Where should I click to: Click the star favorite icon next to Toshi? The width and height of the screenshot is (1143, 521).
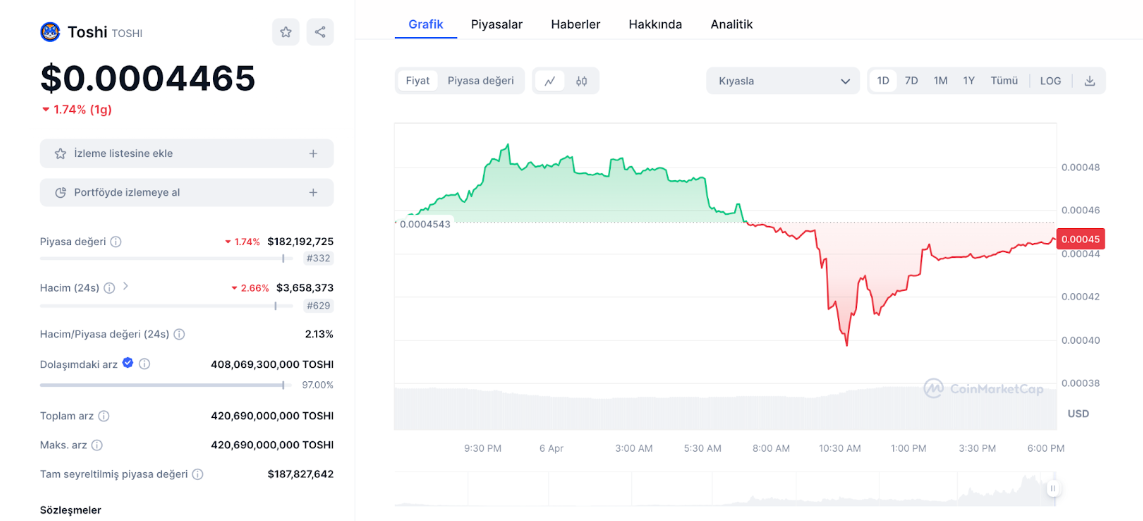(286, 32)
